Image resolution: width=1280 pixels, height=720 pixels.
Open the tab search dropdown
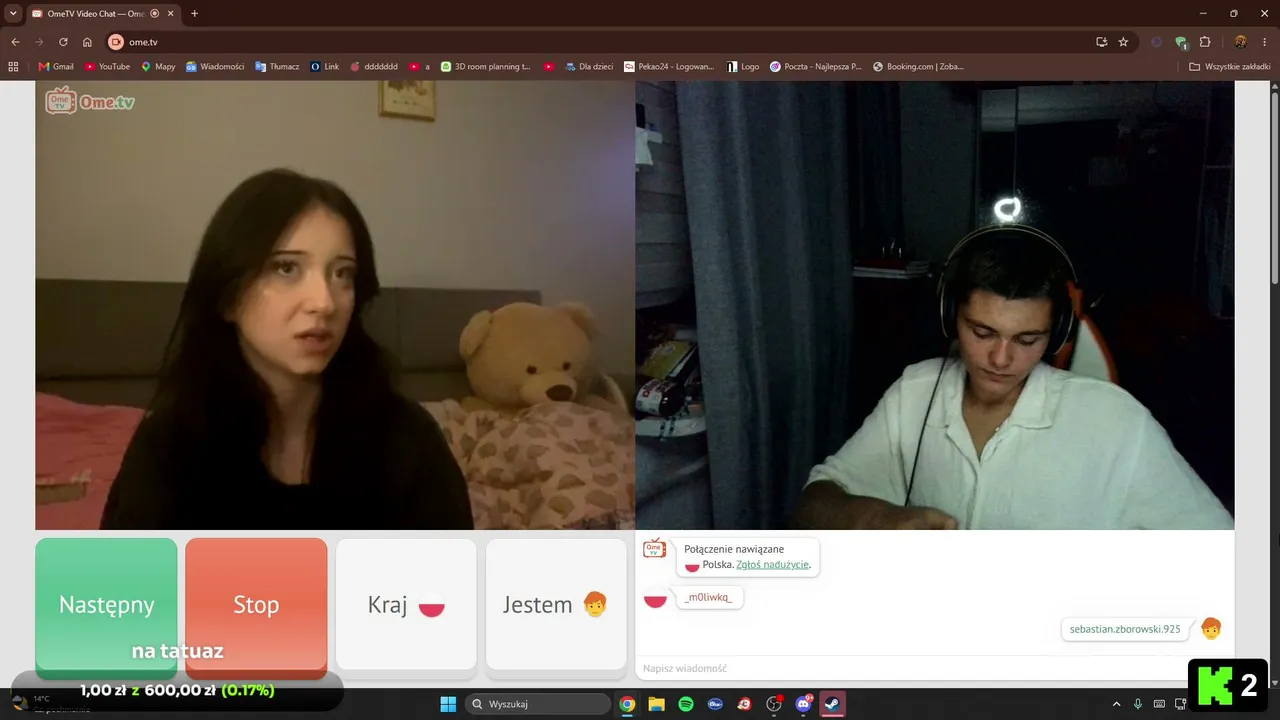click(x=13, y=14)
